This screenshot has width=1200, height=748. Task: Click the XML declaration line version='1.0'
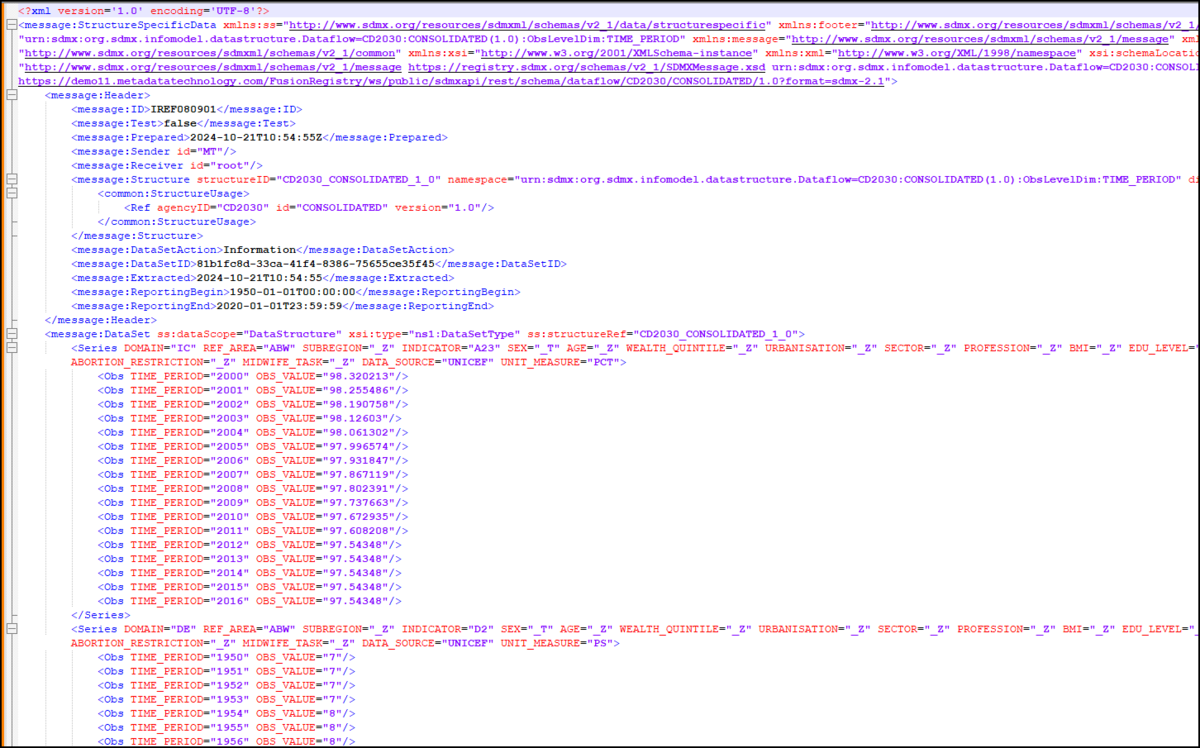pos(144,10)
